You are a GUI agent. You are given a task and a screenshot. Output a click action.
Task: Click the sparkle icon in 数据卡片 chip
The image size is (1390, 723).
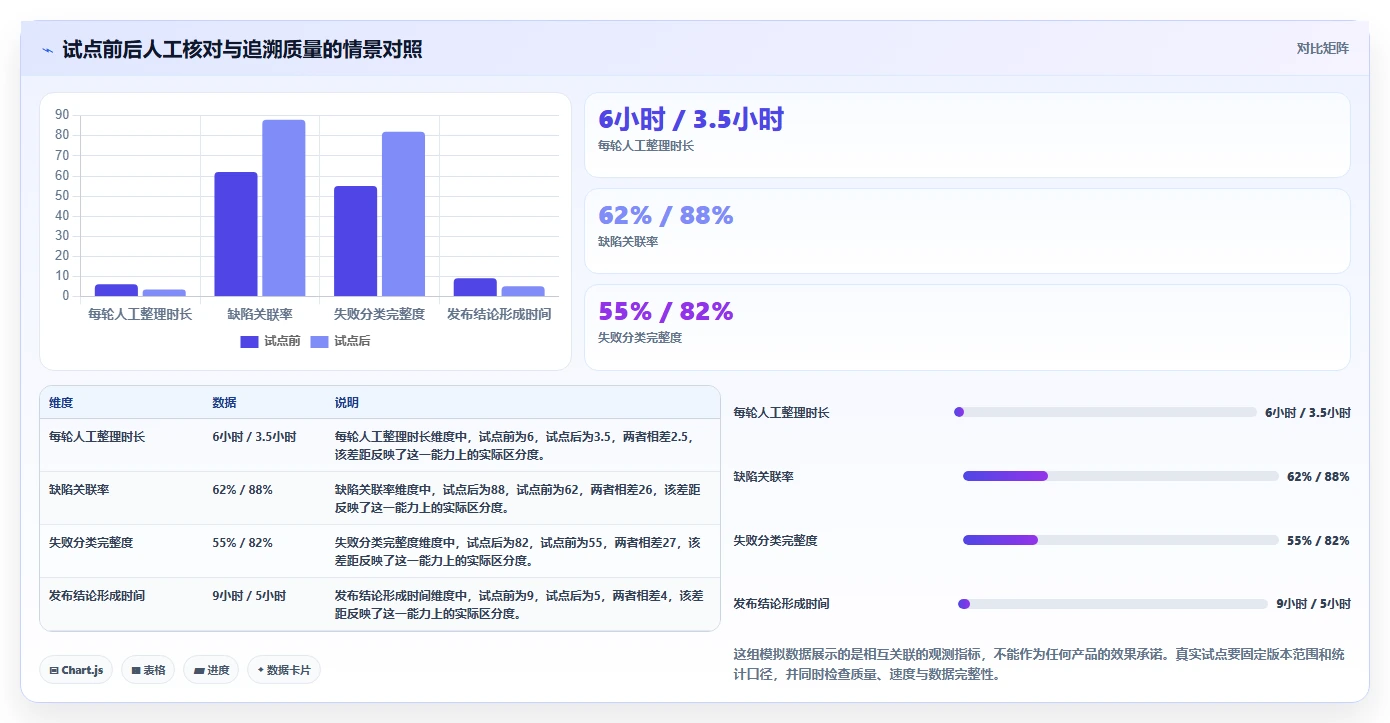[x=261, y=670]
